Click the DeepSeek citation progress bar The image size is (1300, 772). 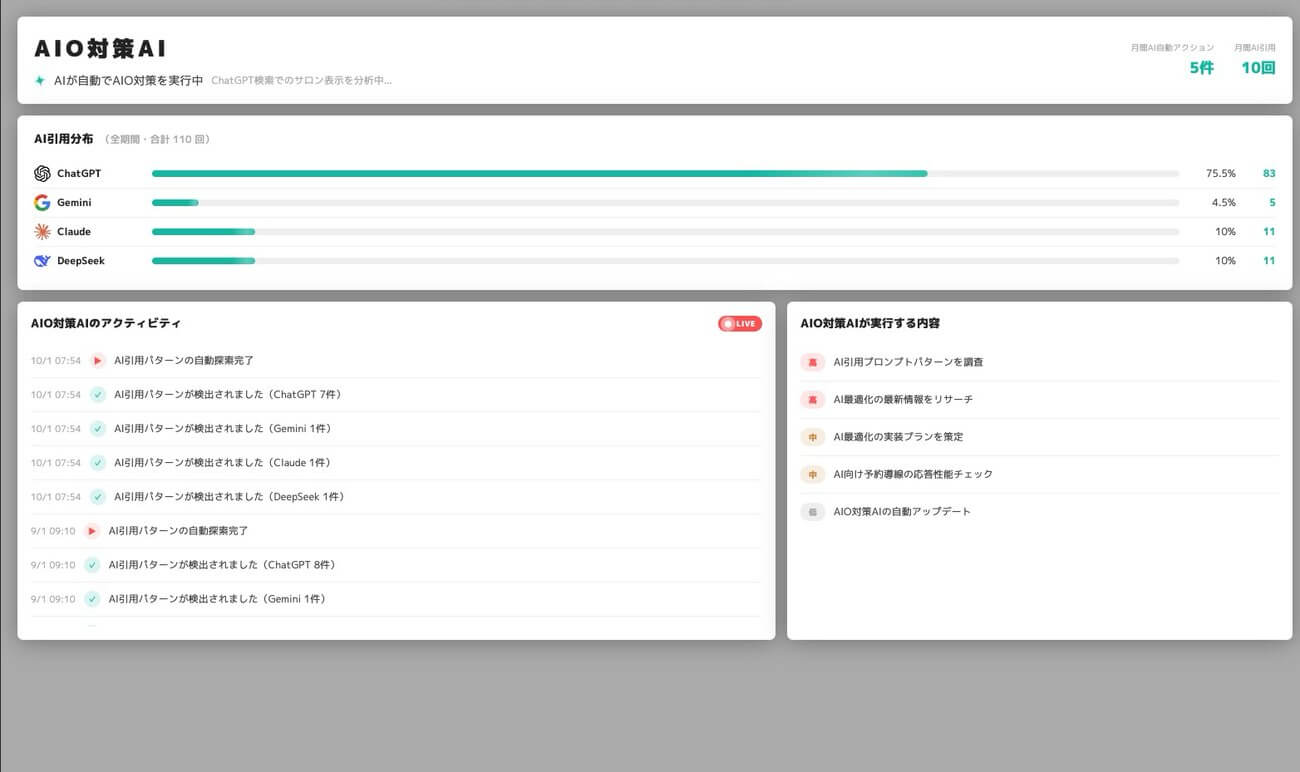pos(665,260)
